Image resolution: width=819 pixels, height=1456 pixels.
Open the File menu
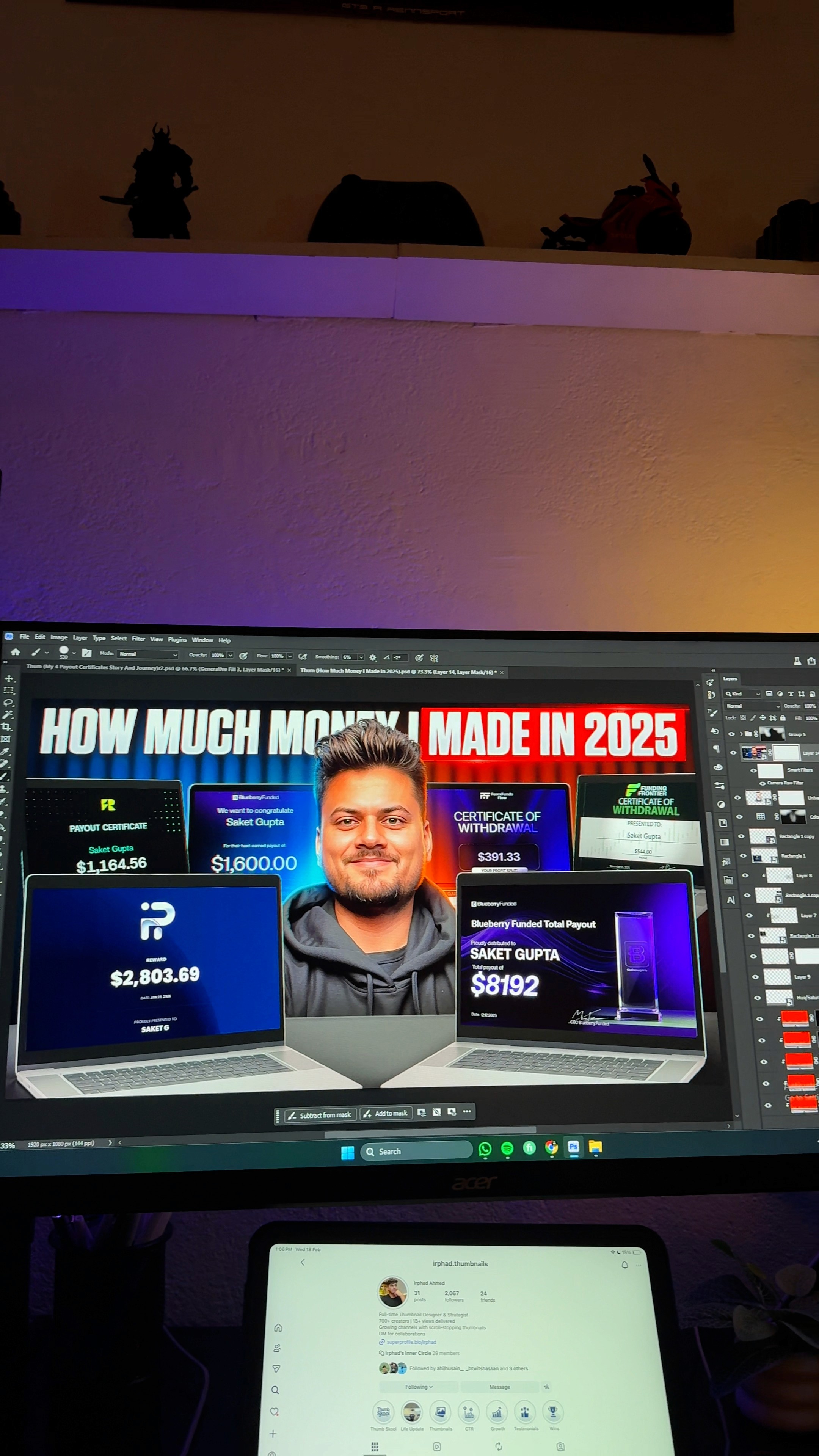(24, 637)
